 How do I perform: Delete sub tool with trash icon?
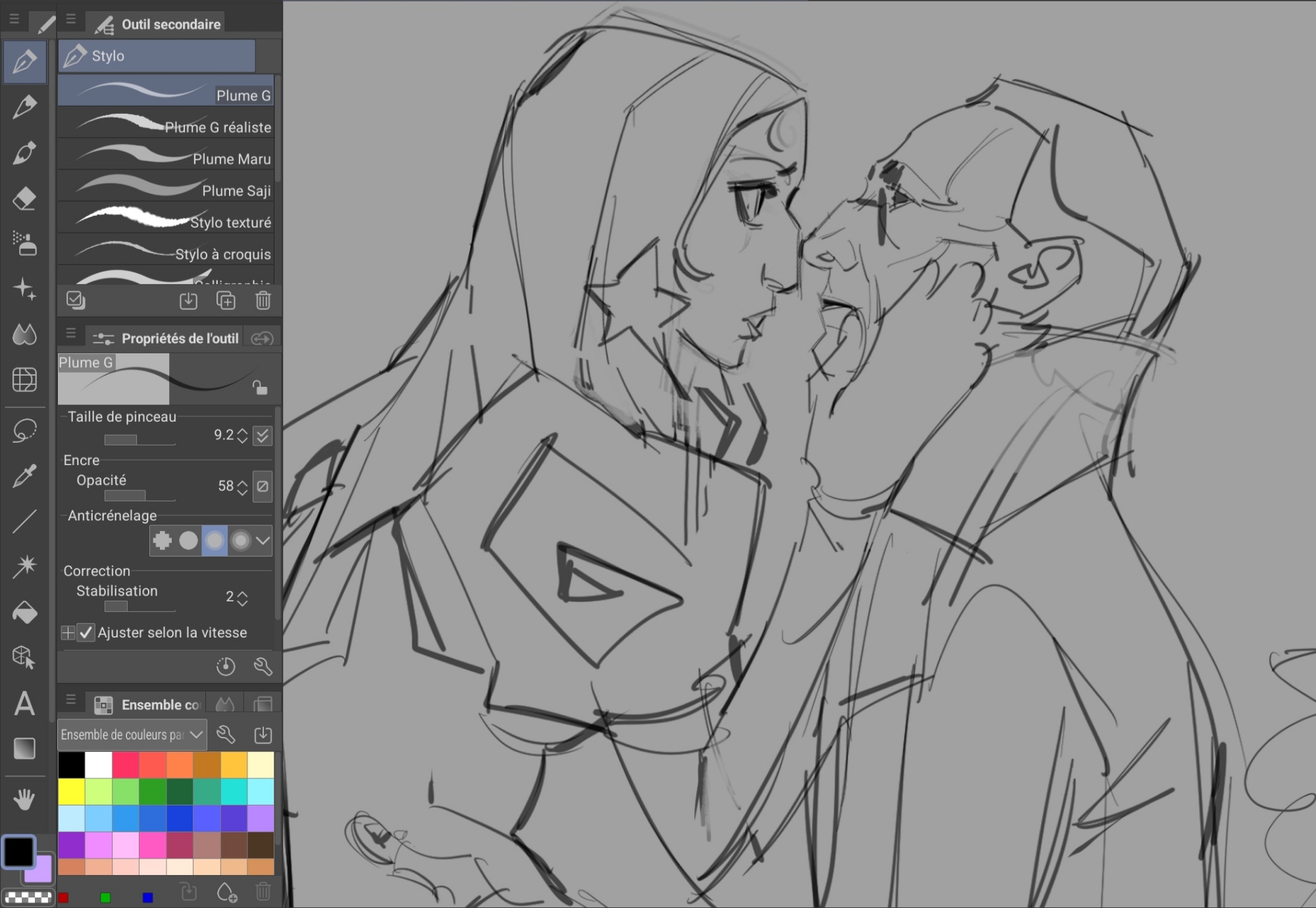[x=263, y=301]
